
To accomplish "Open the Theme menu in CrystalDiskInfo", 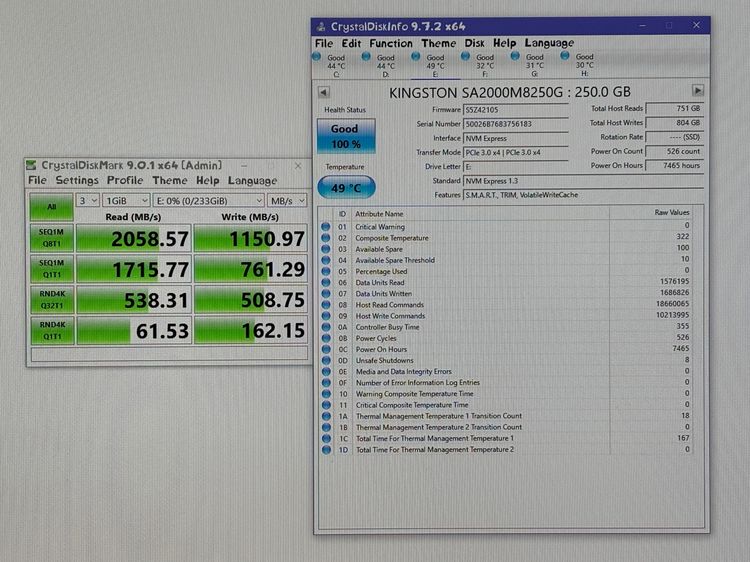I will click(x=439, y=44).
